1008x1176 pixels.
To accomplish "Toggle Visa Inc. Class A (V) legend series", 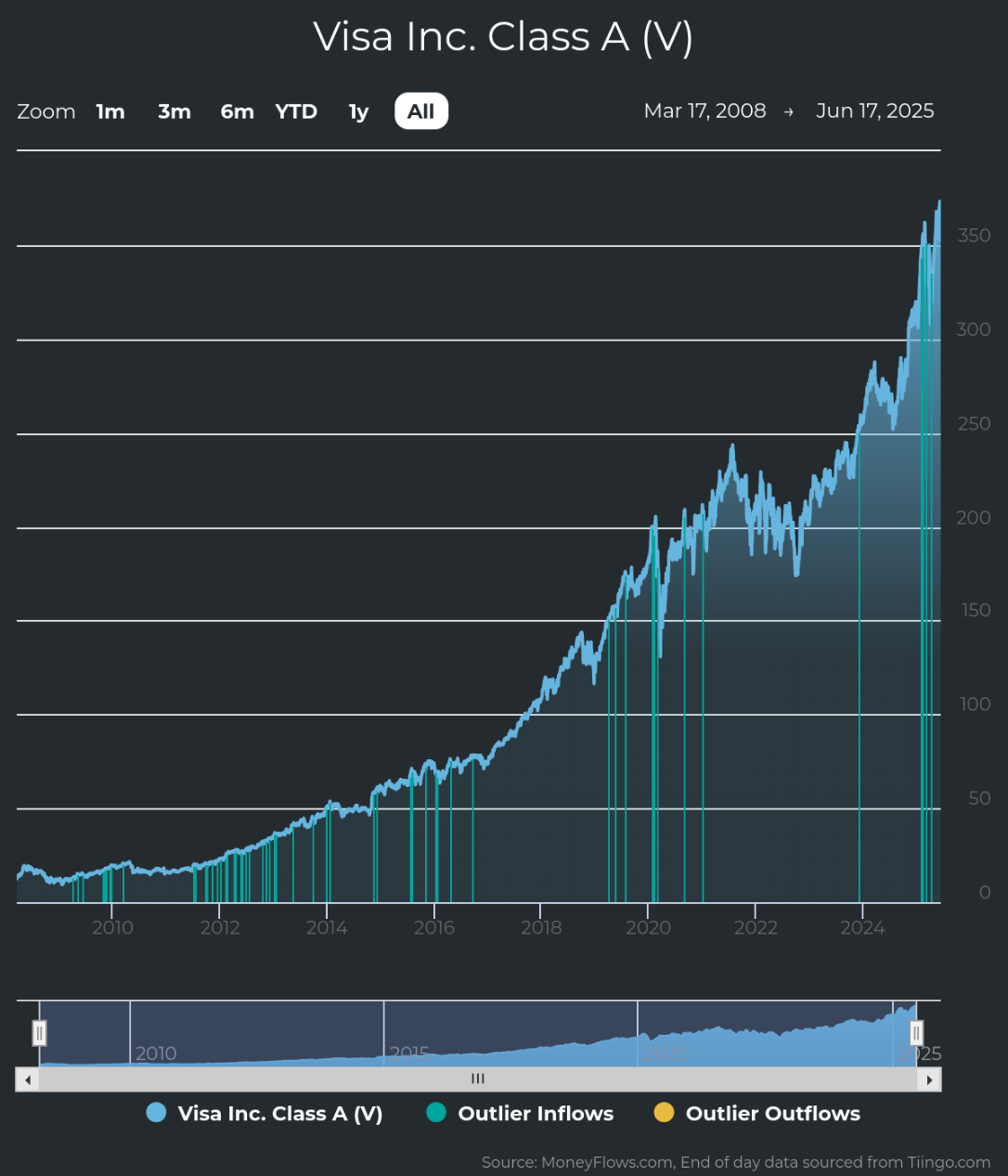I will pyautogui.click(x=265, y=1113).
